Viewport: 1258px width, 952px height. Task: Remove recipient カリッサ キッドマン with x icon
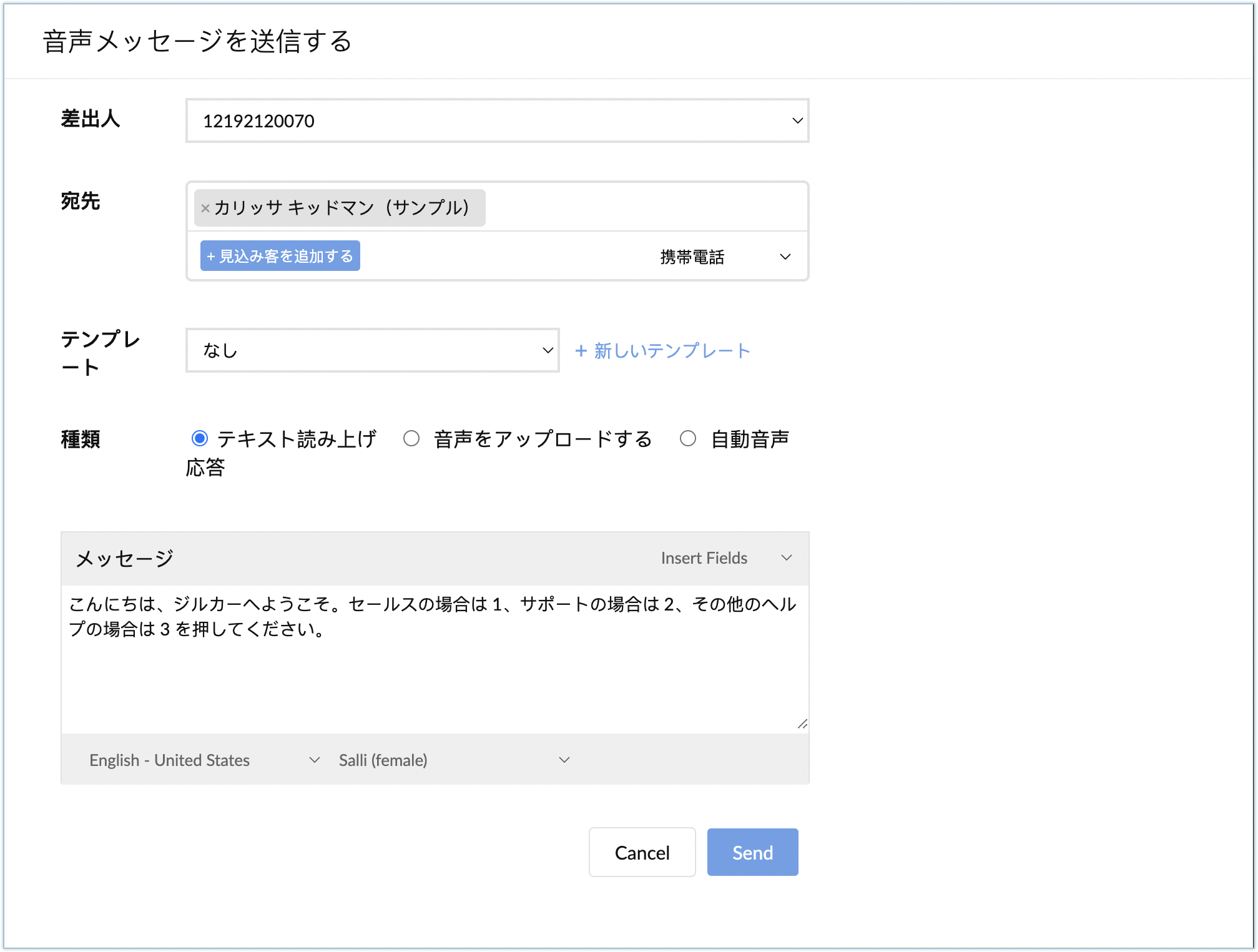pos(205,209)
